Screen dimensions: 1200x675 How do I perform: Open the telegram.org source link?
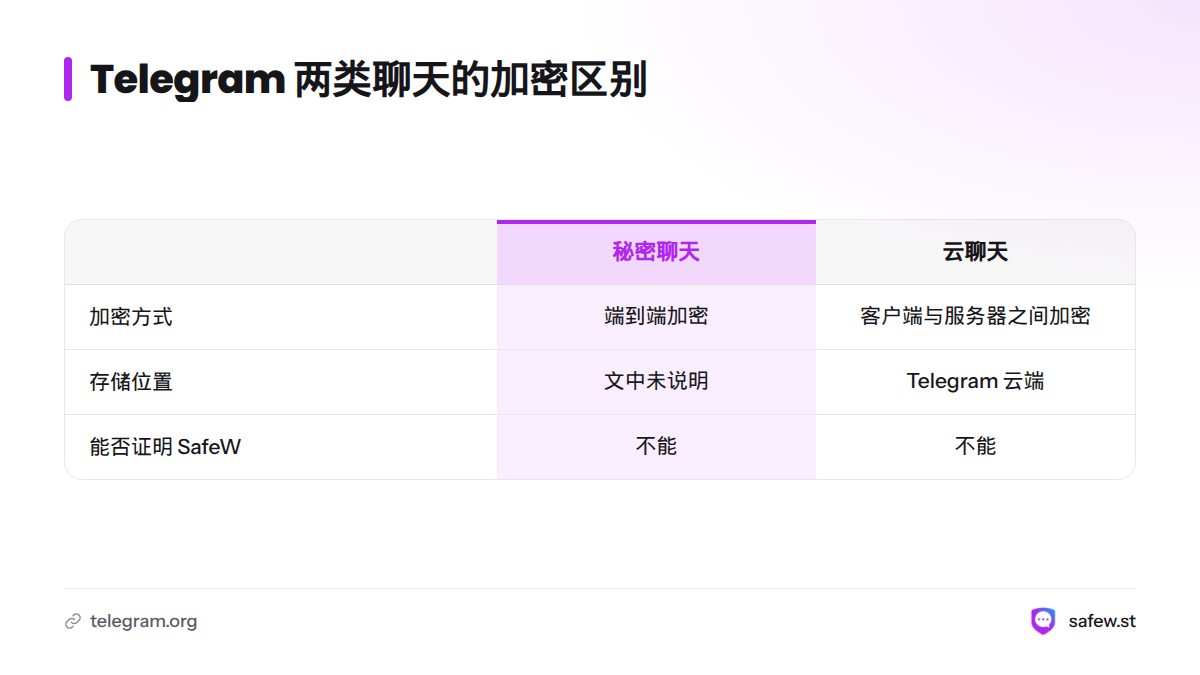143,621
